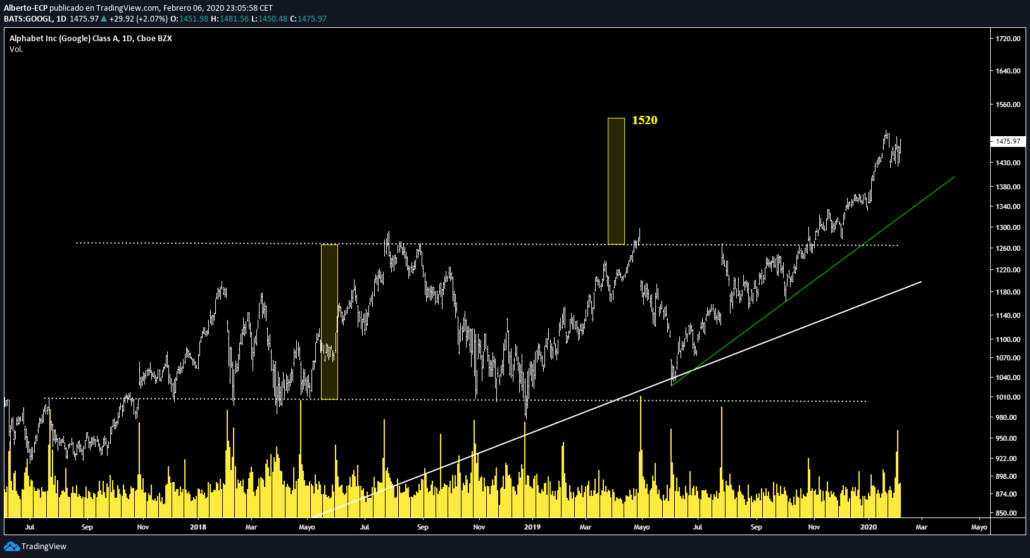The width and height of the screenshot is (1030, 558).
Task: Click the 2019 year label on time axis
Action: [x=532, y=527]
